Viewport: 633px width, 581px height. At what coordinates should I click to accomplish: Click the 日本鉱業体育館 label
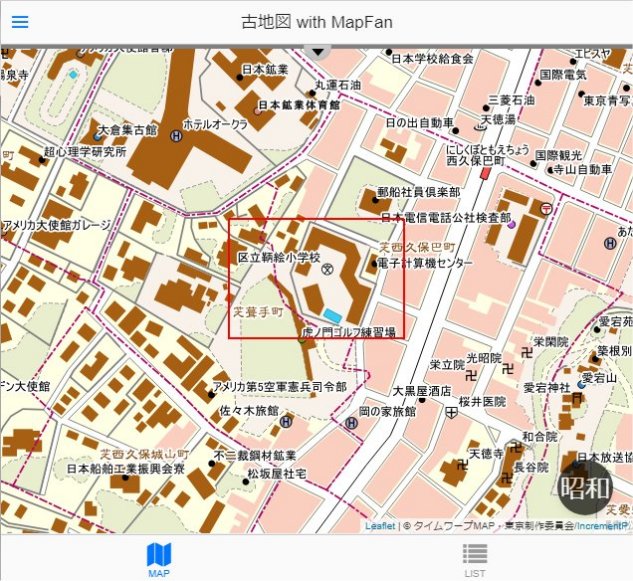[299, 105]
